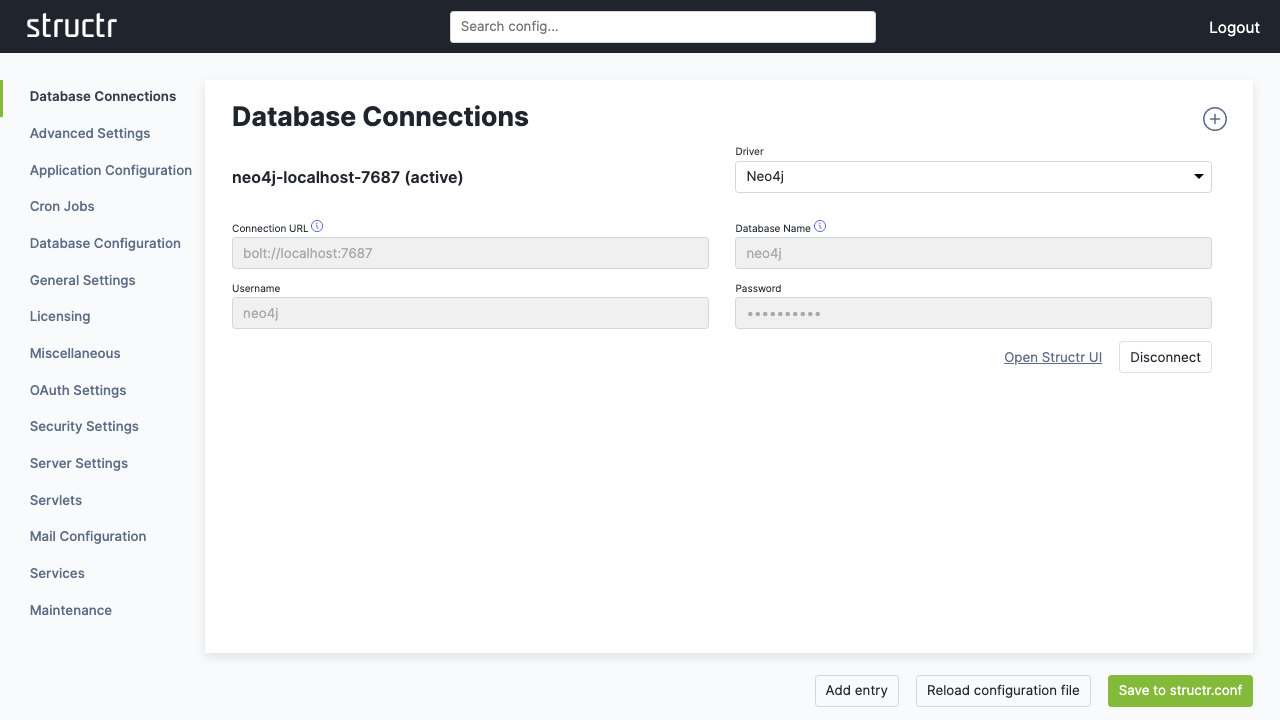Viewport: 1280px width, 720px height.
Task: Select the Security Settings section
Action: point(84,426)
